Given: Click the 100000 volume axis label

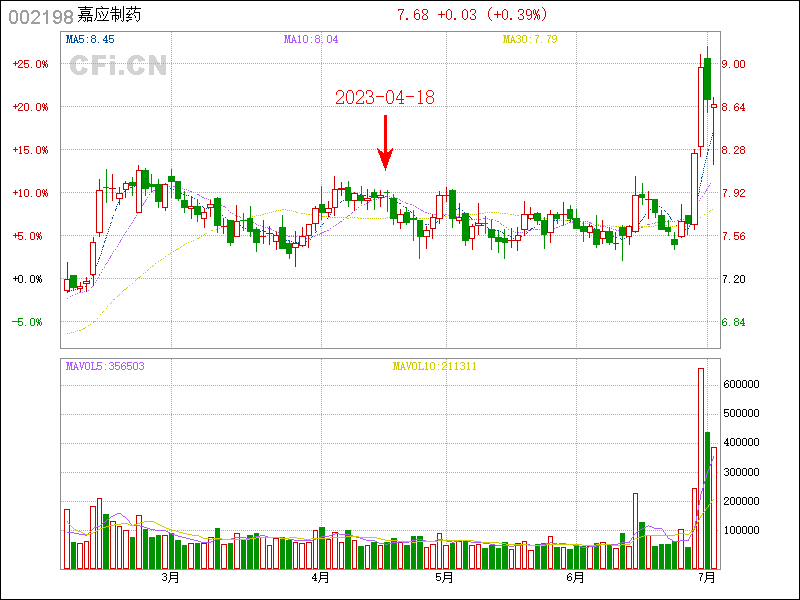Looking at the screenshot, I should tap(741, 530).
